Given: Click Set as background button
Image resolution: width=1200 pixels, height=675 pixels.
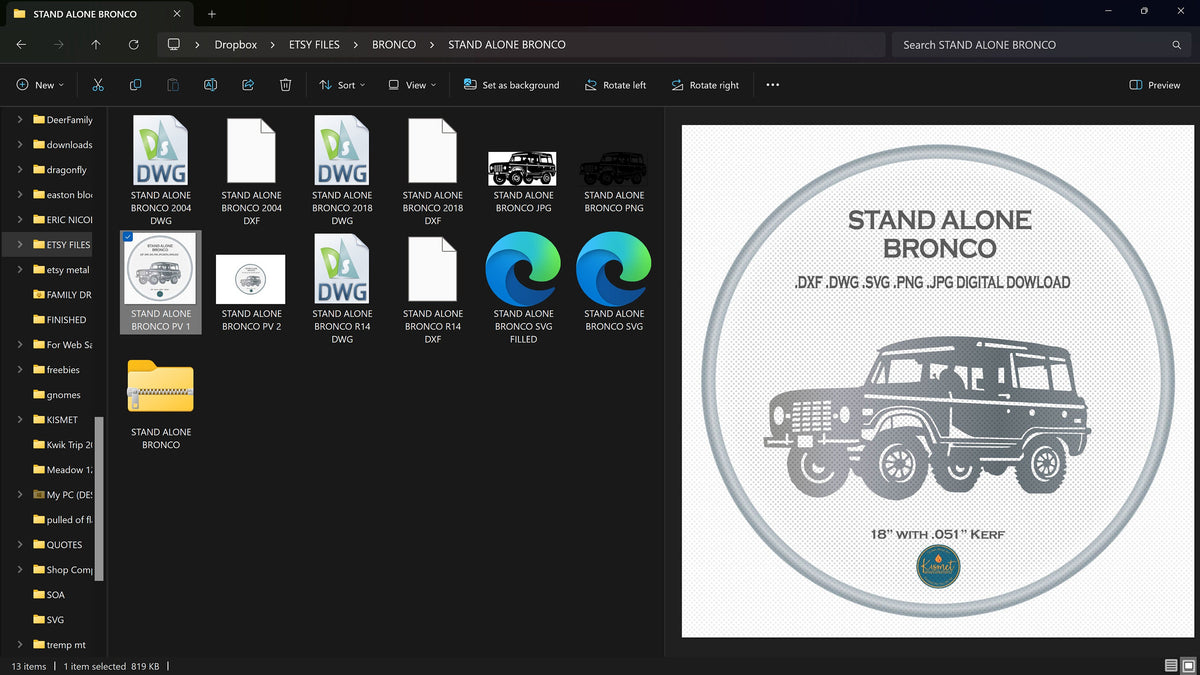Looking at the screenshot, I should tap(511, 85).
